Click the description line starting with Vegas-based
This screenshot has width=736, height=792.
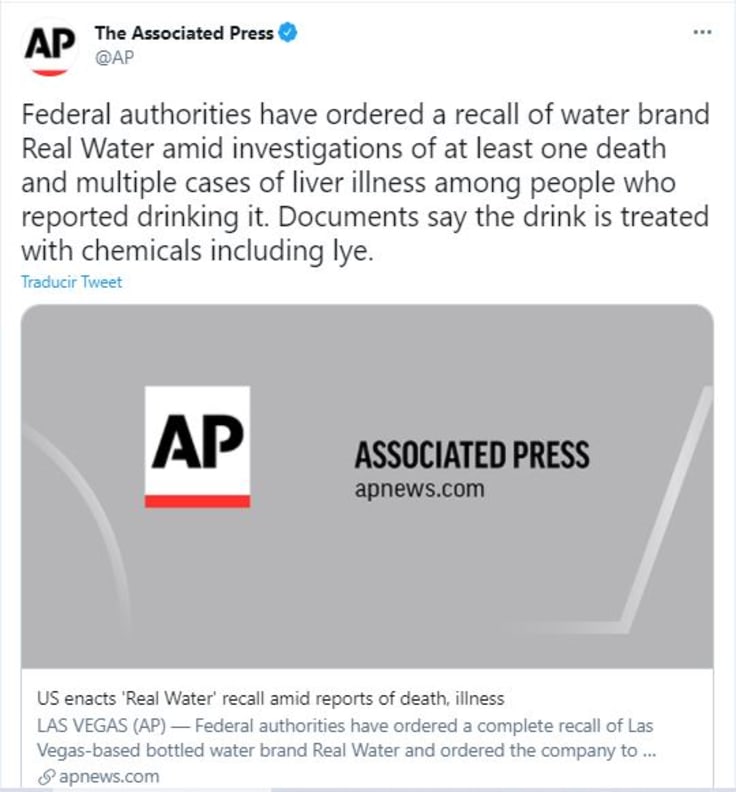345,750
